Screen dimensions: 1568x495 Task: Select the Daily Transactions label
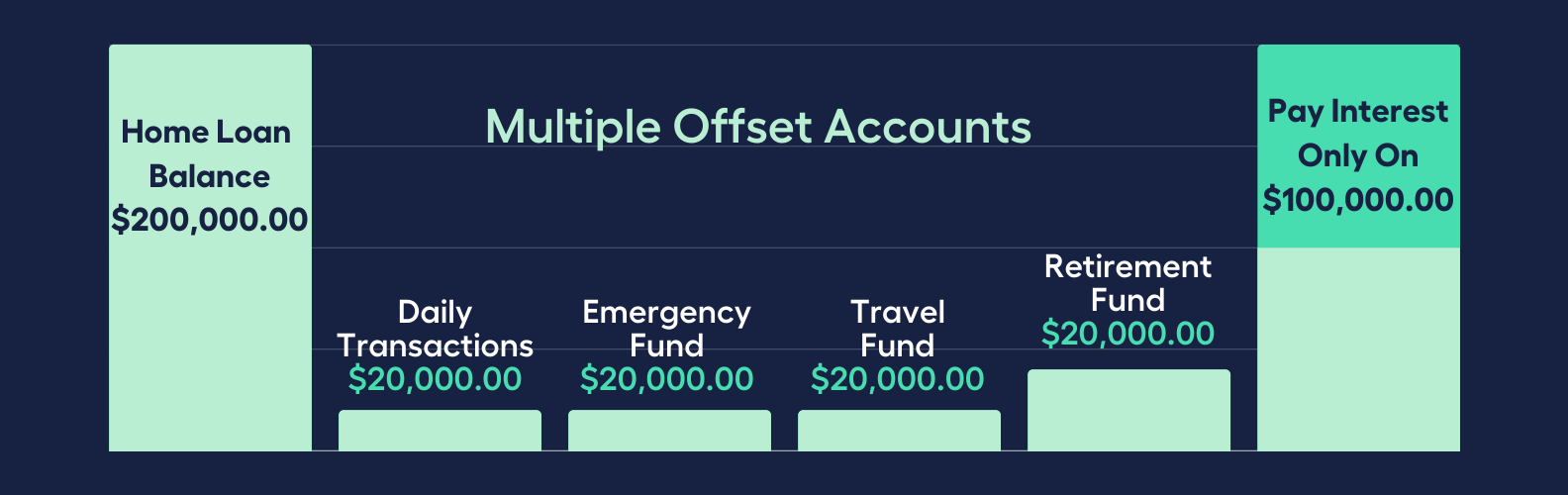point(436,329)
